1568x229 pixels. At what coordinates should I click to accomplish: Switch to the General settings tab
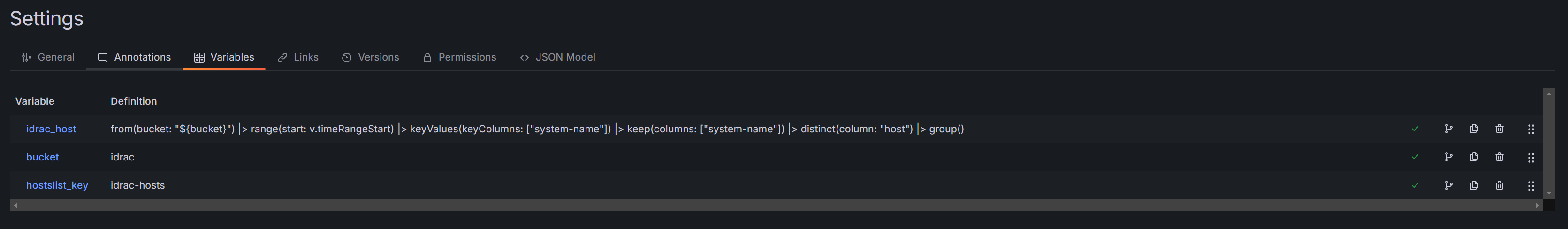tap(48, 57)
